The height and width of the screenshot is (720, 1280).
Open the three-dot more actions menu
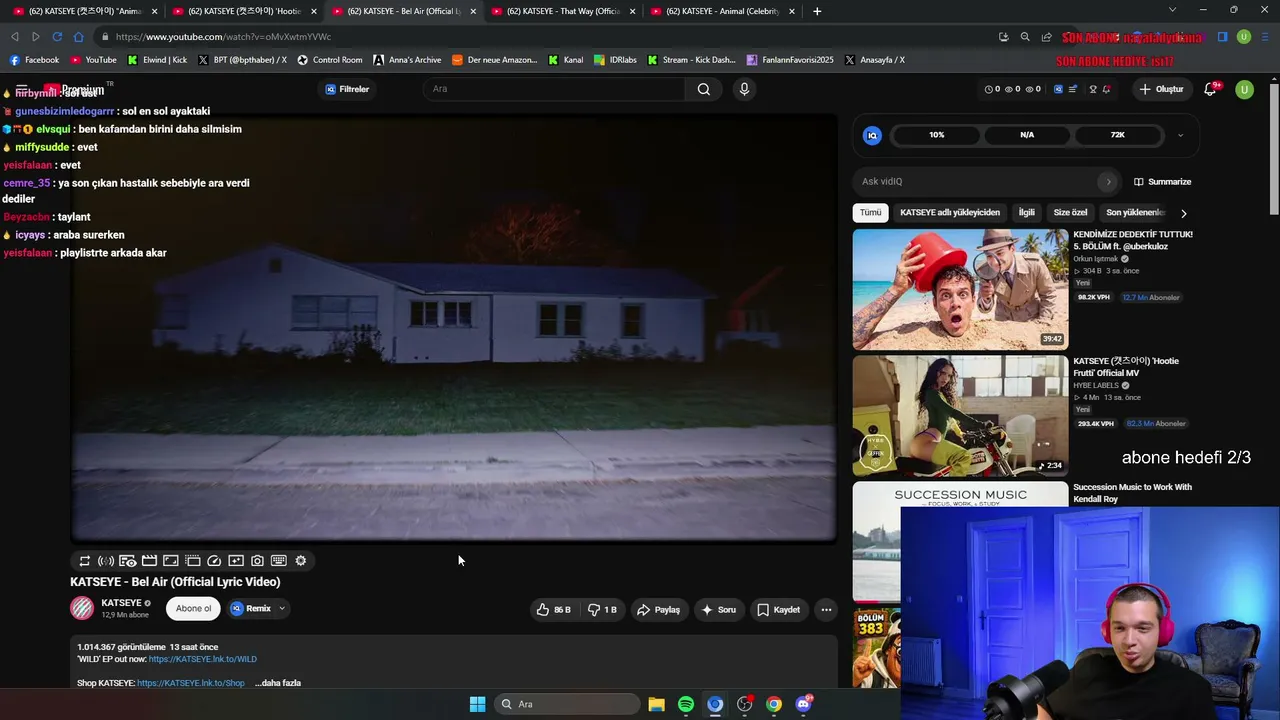click(826, 609)
